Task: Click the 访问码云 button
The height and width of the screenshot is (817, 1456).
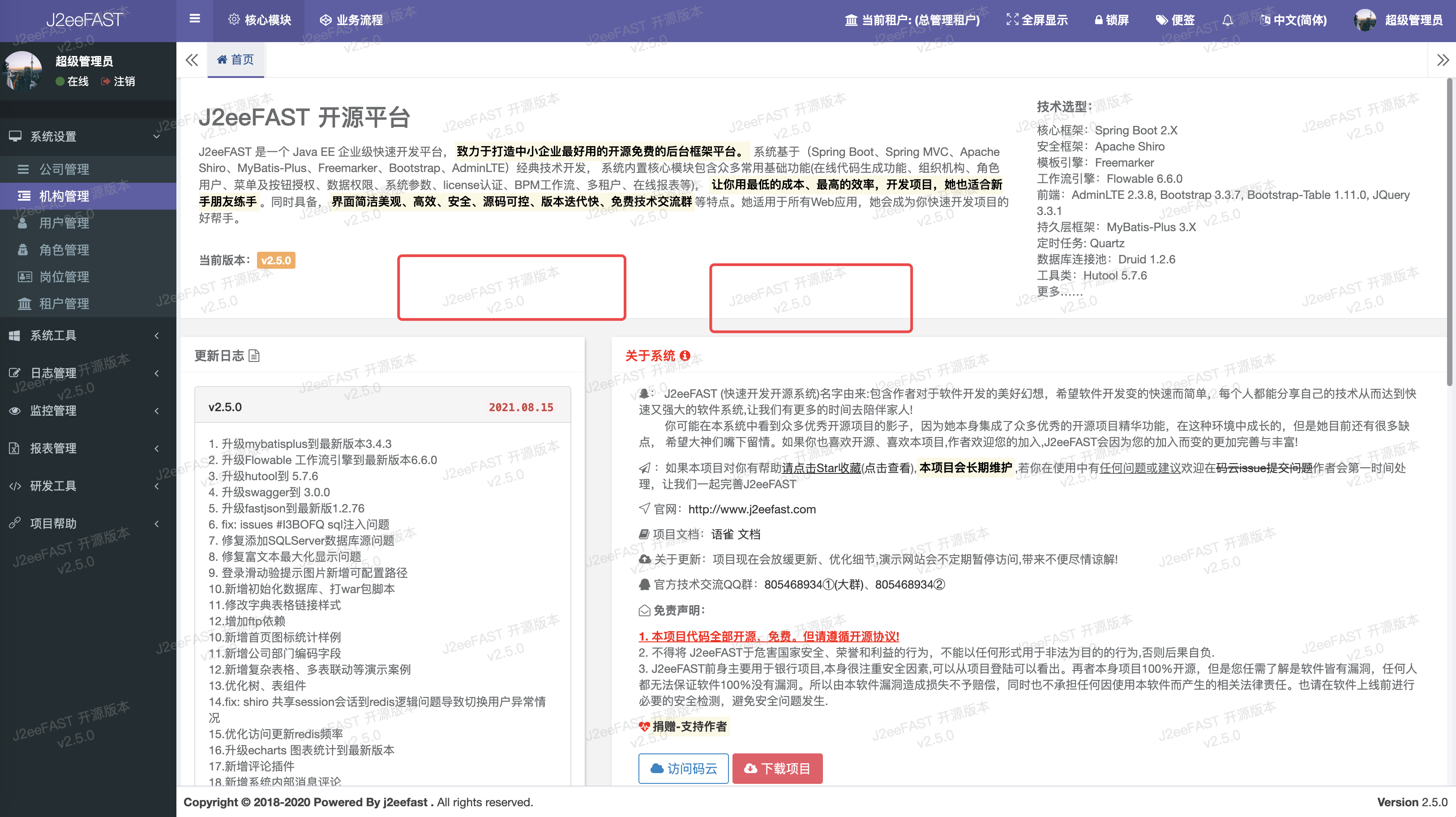Action: [683, 768]
